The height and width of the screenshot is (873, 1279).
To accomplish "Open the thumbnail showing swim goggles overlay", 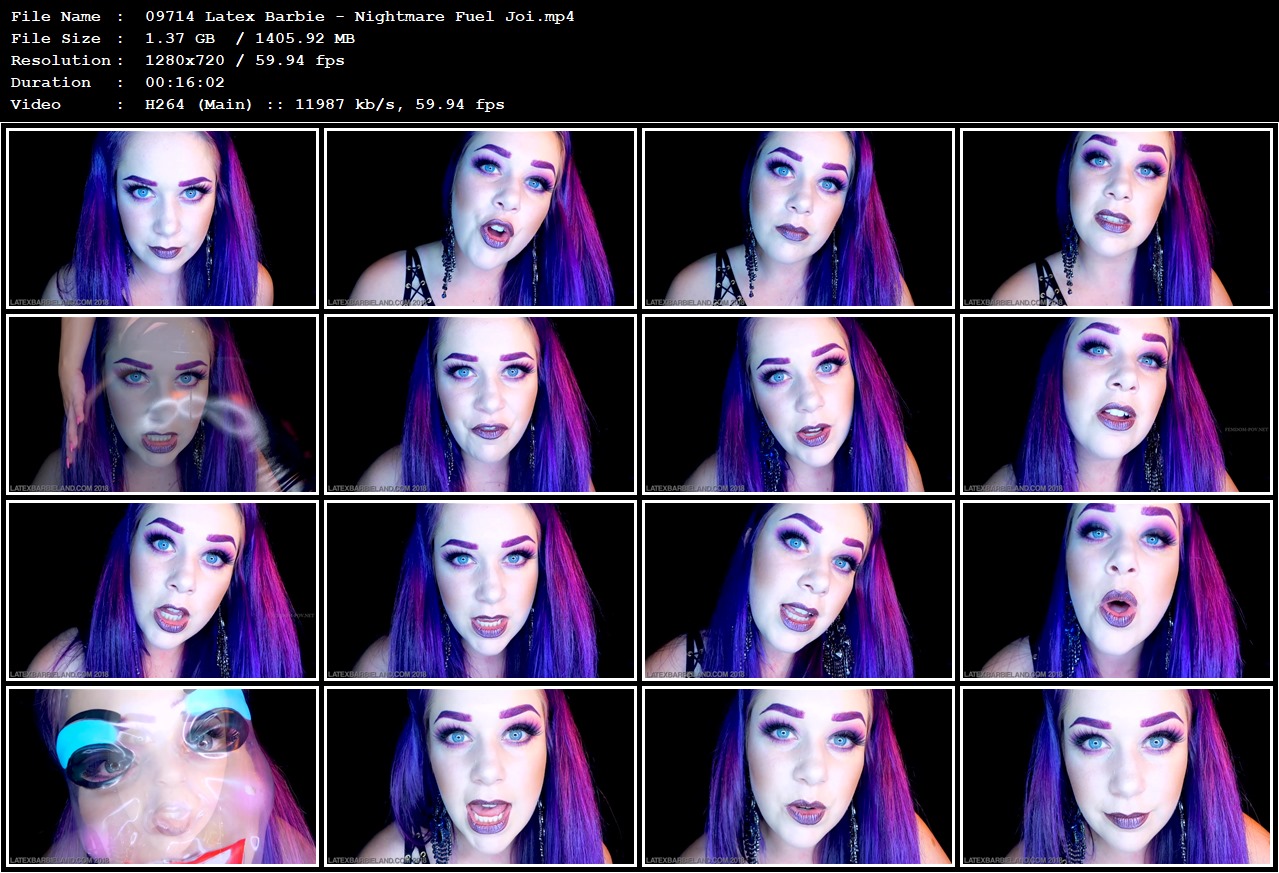I will (162, 776).
